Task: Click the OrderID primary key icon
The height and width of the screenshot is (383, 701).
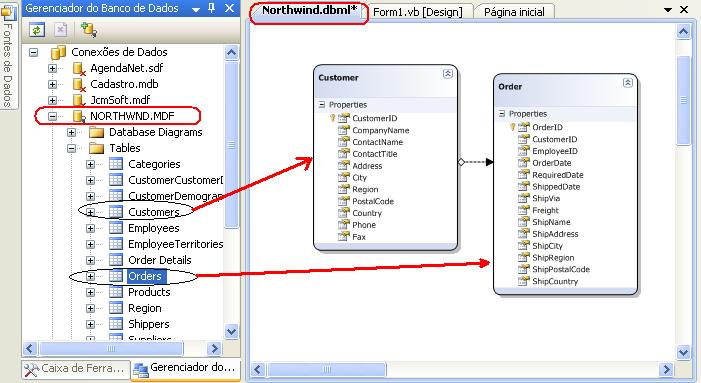Action: [512, 127]
